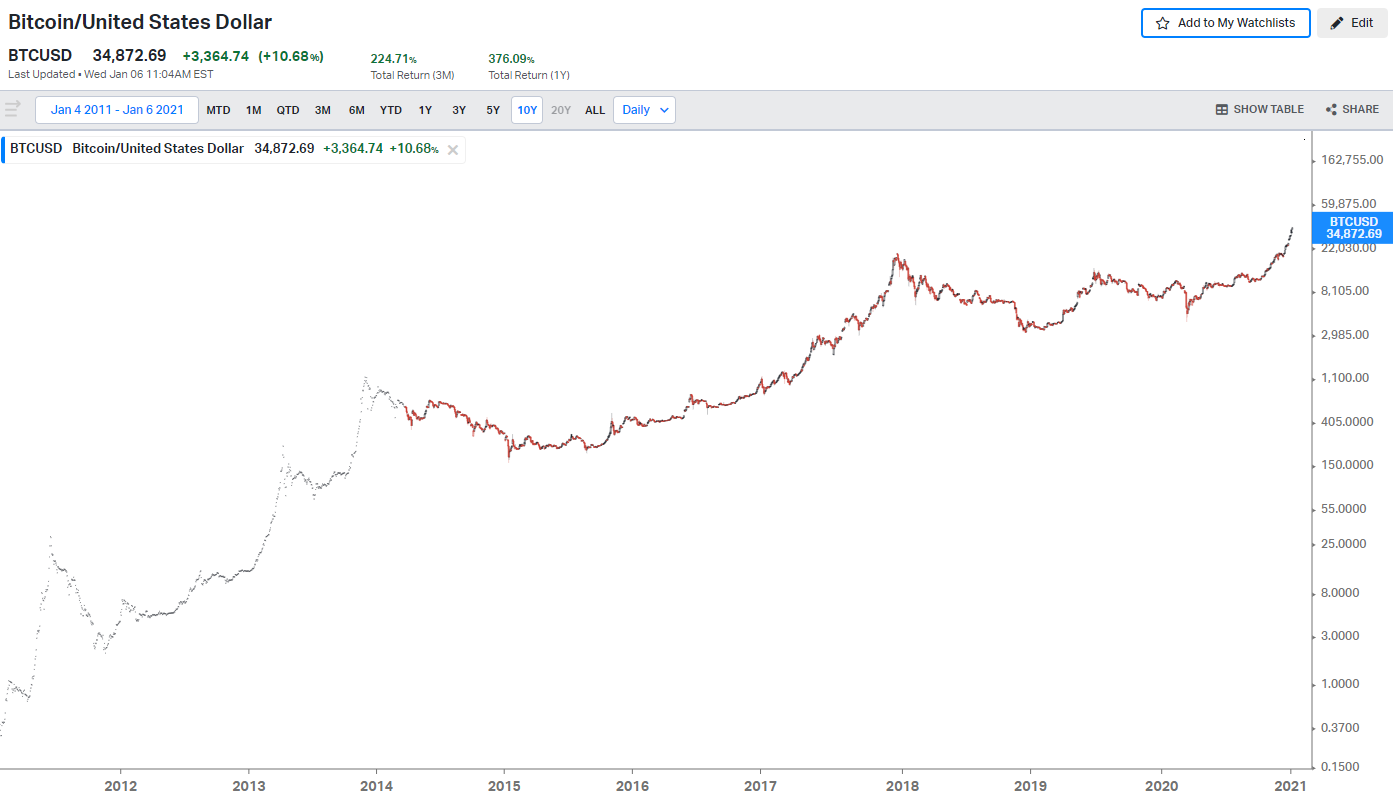Screen dimensions: 1393x799
Task: Select the 3M time range
Action: (x=322, y=110)
